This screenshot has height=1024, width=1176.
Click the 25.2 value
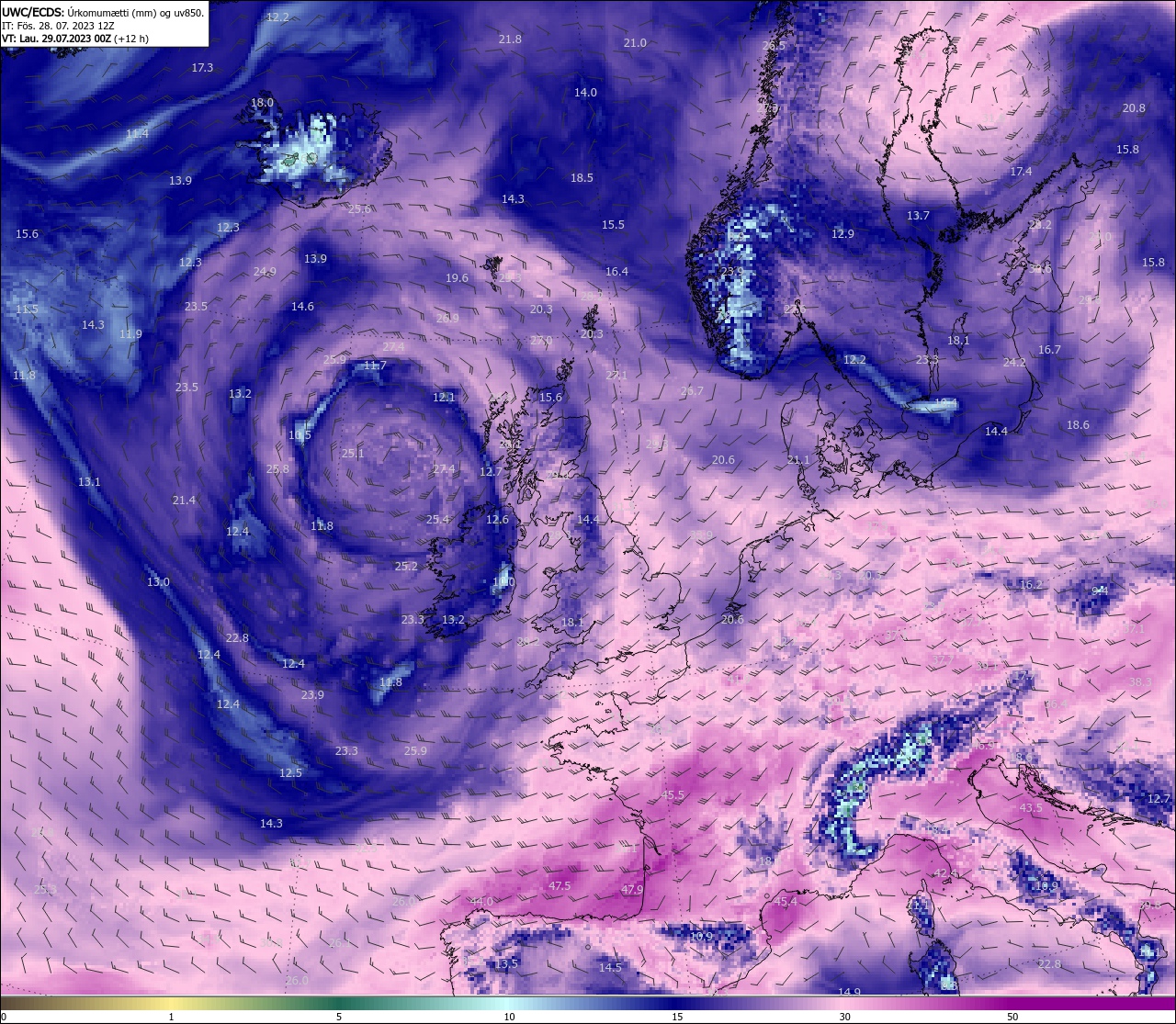point(406,567)
